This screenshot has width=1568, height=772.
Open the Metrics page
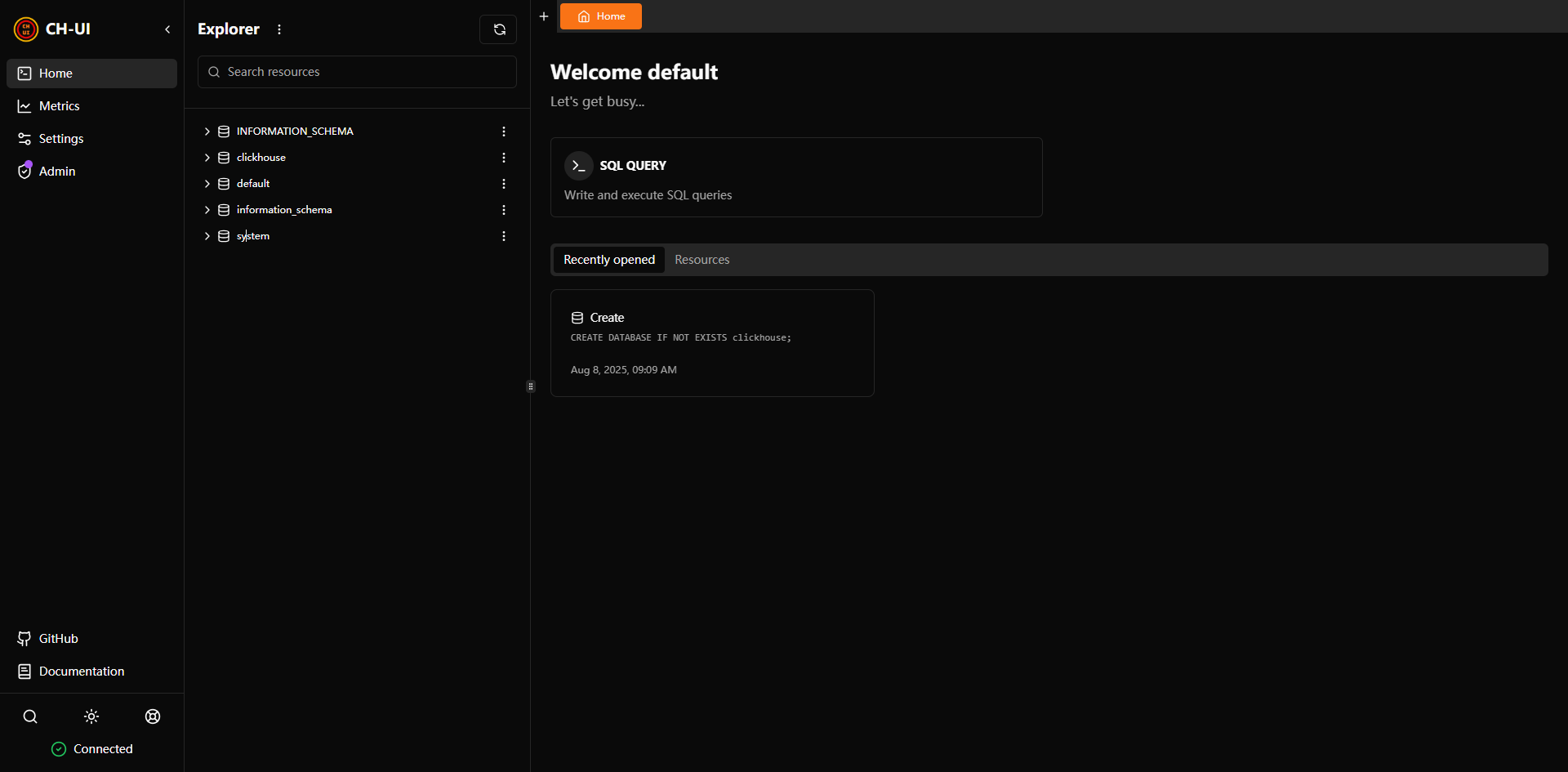(91, 106)
